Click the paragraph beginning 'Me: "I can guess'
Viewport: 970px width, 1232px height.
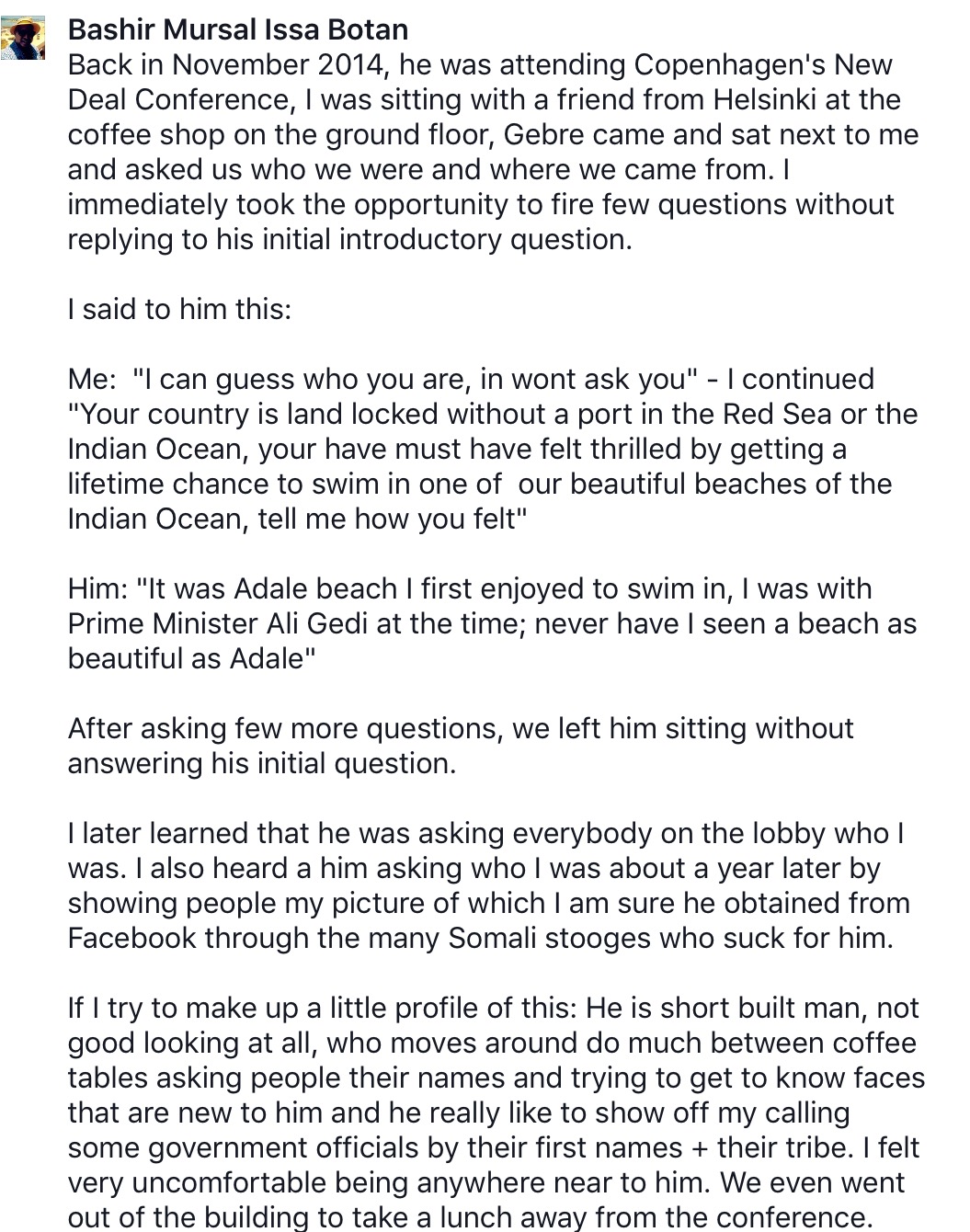493,449
